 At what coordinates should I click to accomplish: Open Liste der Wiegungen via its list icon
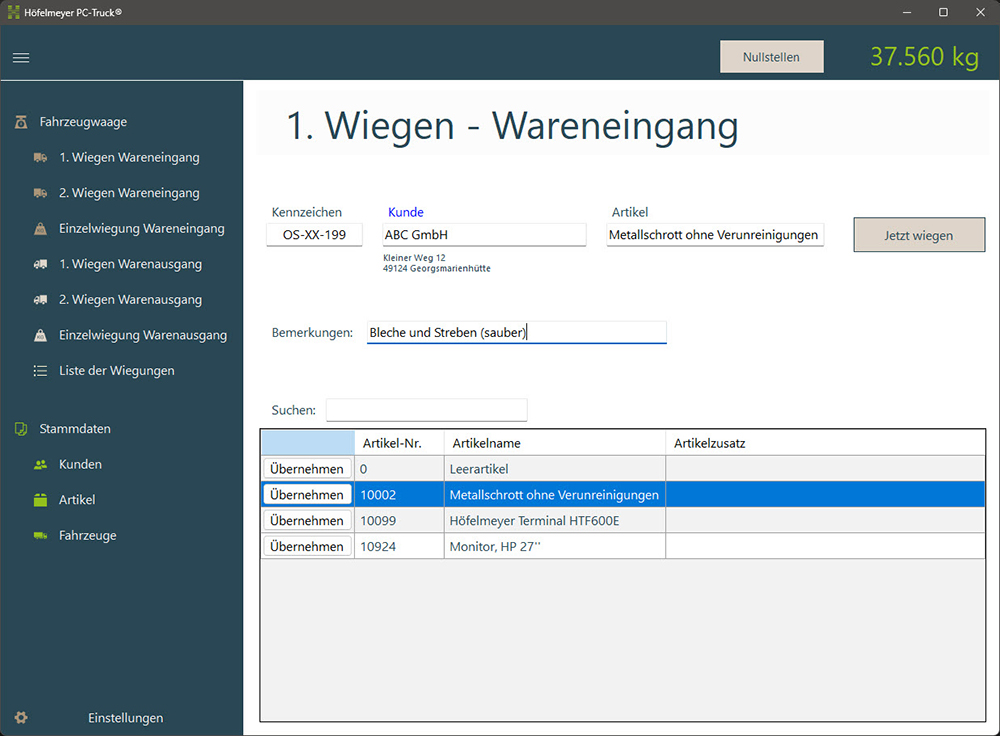pos(40,370)
